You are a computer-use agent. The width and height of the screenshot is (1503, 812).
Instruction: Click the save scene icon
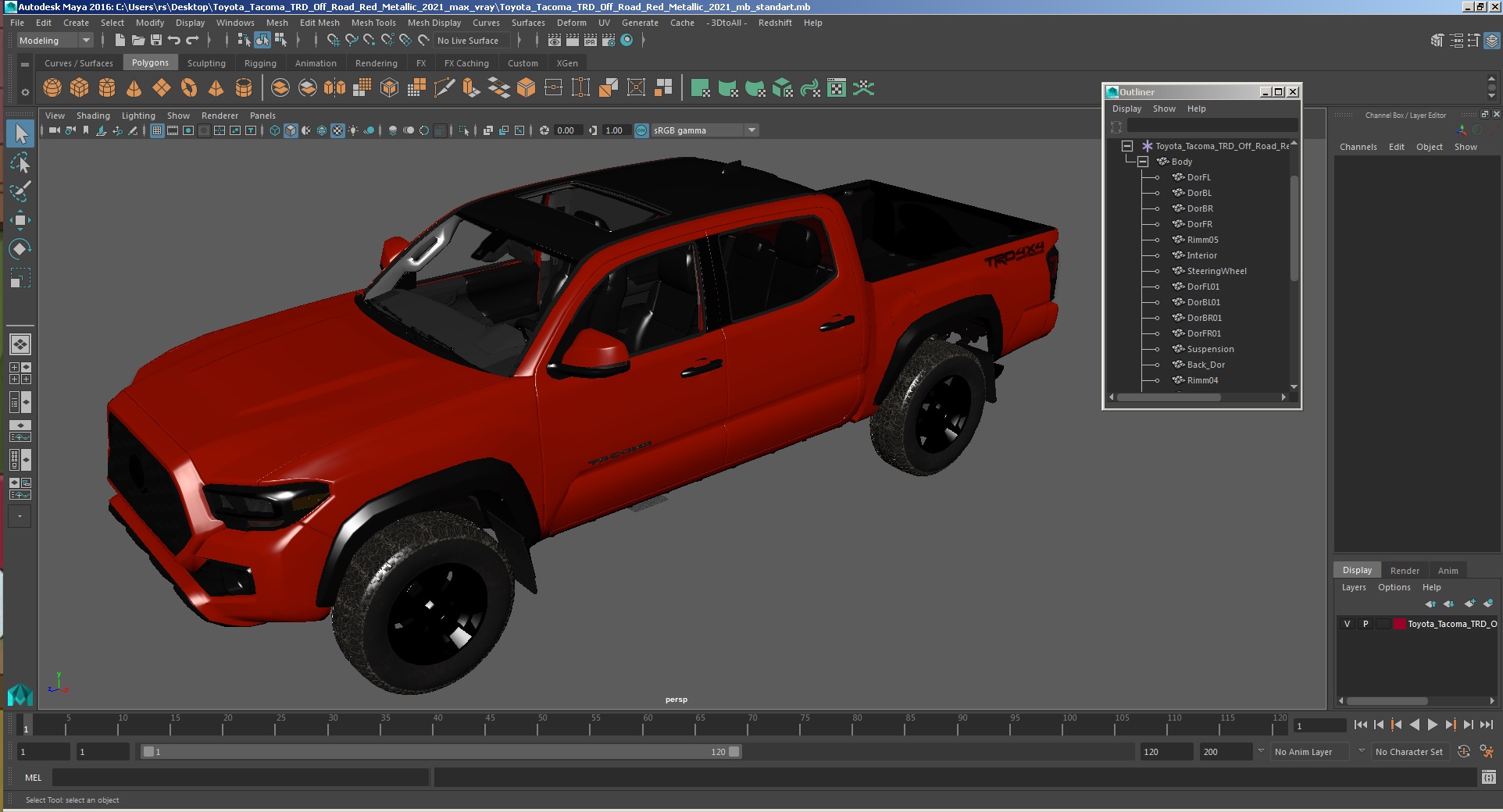coord(156,41)
